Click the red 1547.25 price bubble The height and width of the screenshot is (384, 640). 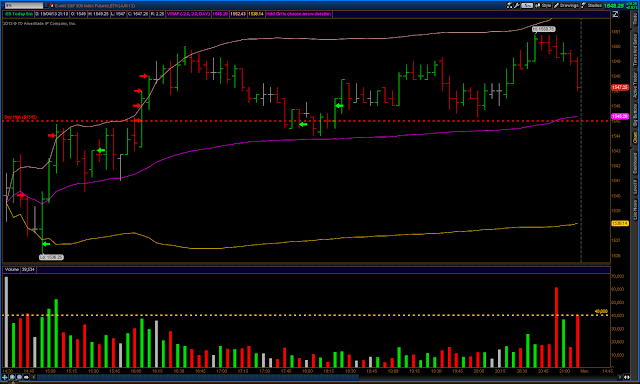click(x=620, y=87)
